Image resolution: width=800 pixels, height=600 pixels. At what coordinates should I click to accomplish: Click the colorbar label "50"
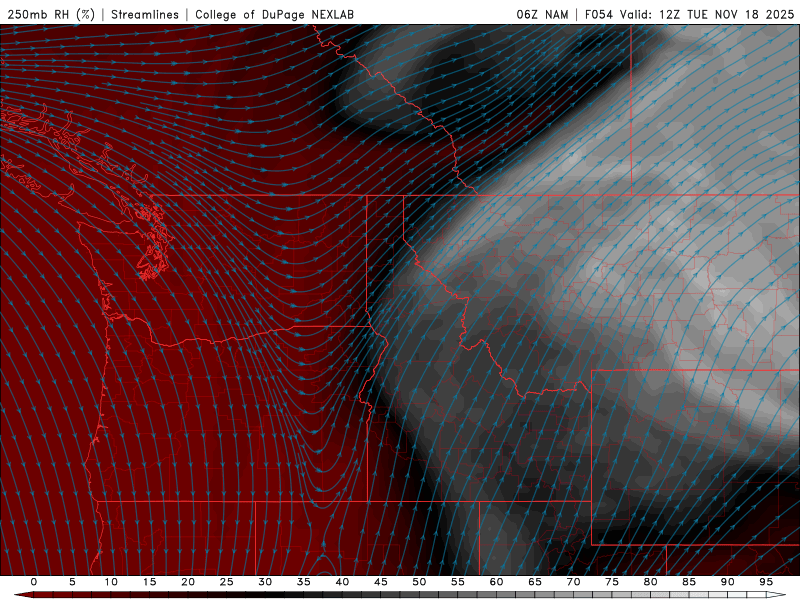click(419, 582)
